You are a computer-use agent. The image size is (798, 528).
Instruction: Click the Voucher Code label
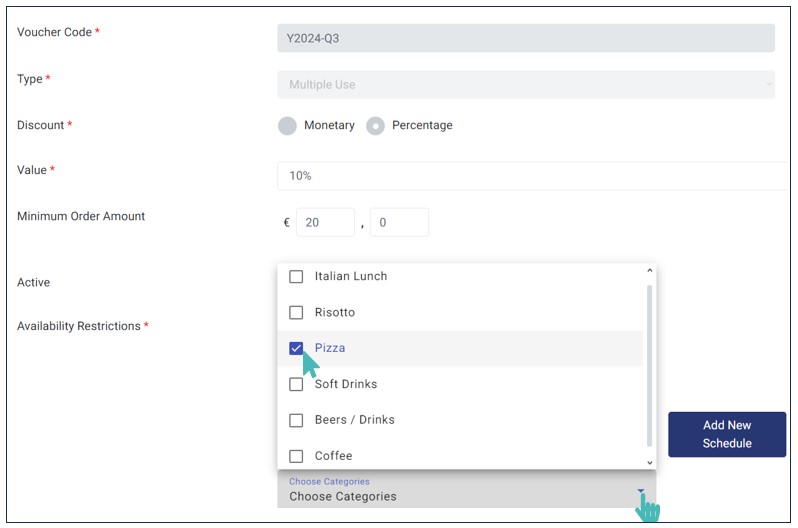(54, 32)
